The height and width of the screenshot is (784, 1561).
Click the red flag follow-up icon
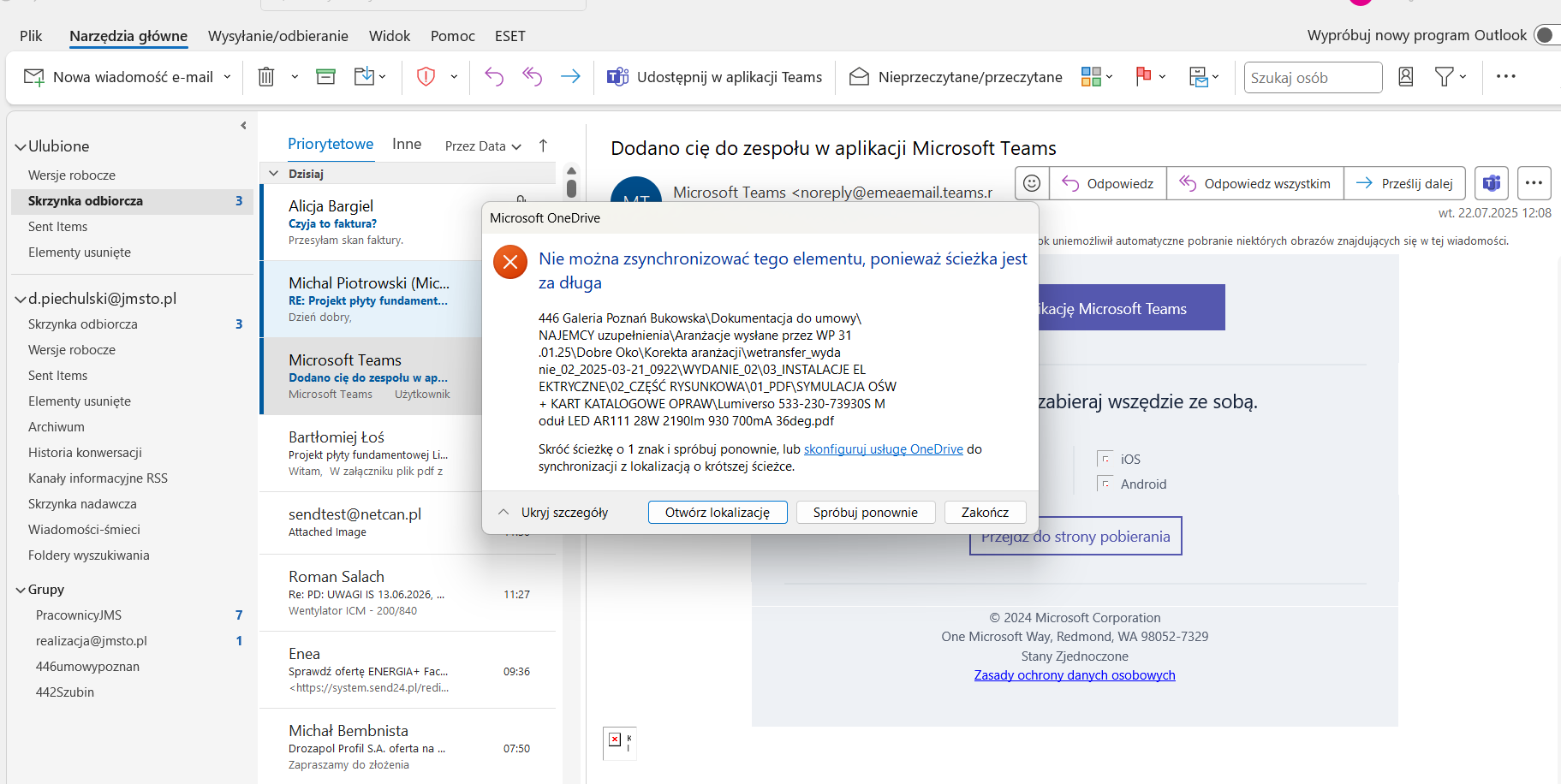click(1143, 77)
